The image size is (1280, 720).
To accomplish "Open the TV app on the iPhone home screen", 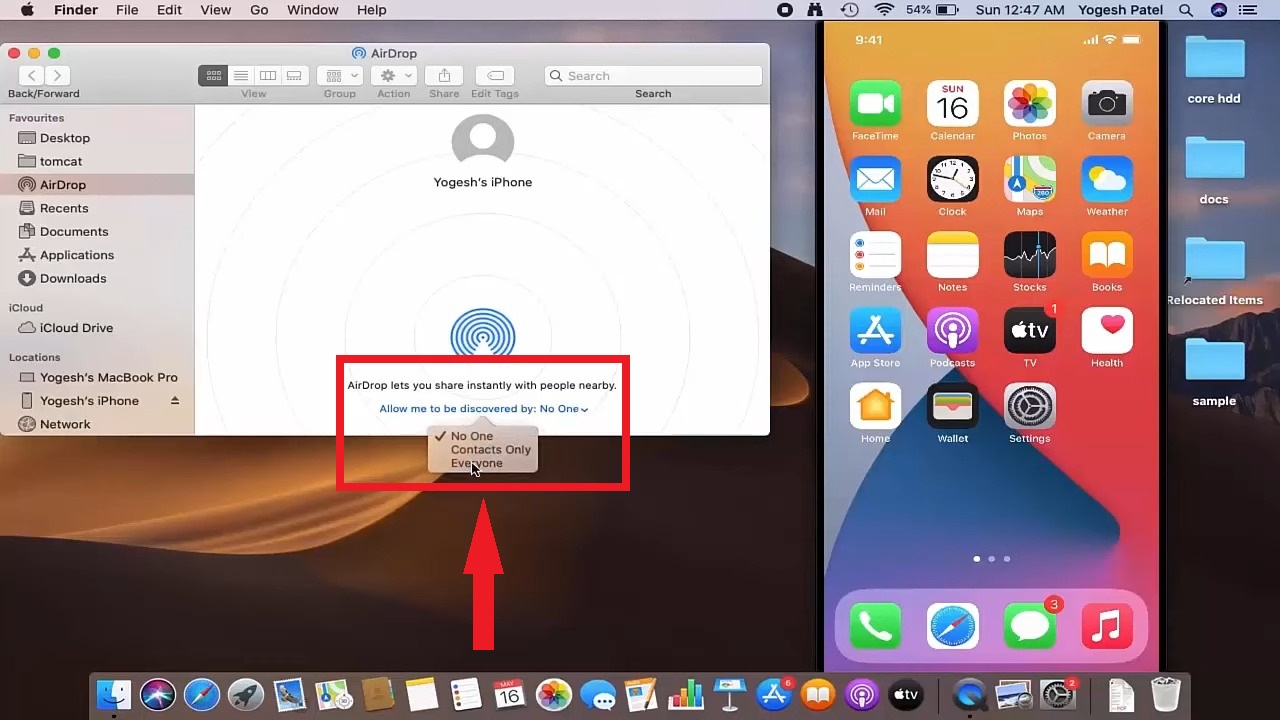I will pyautogui.click(x=1030, y=331).
